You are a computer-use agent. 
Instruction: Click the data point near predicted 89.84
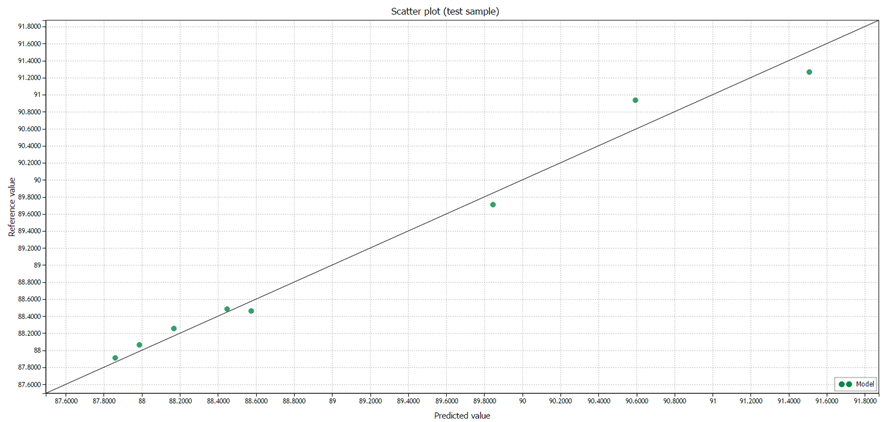492,205
